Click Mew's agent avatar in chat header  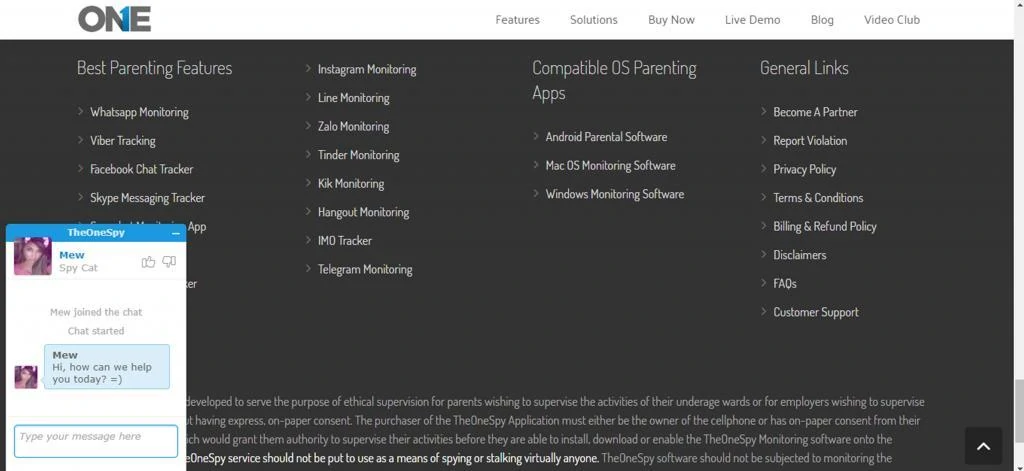click(x=33, y=256)
